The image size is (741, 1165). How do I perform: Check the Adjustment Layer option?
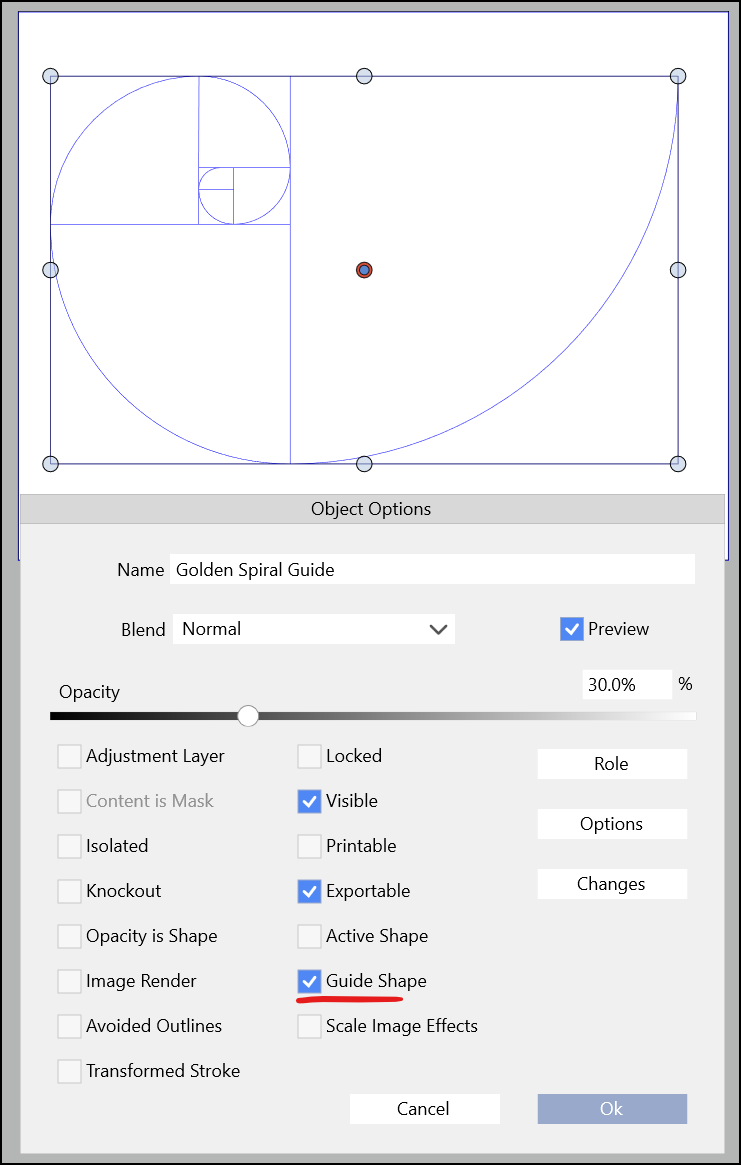tap(70, 756)
